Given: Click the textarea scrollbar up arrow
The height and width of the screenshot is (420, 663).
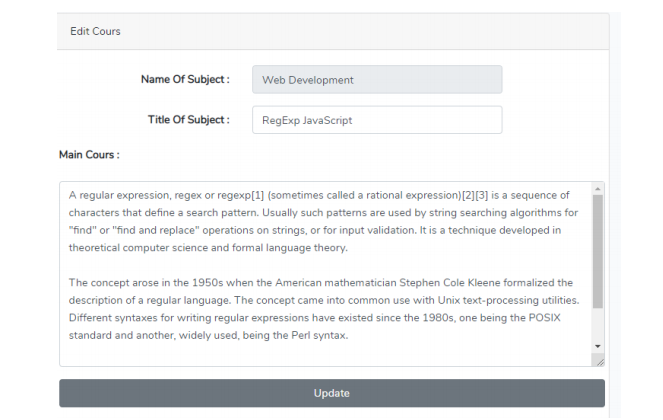Looking at the screenshot, I should [597, 189].
